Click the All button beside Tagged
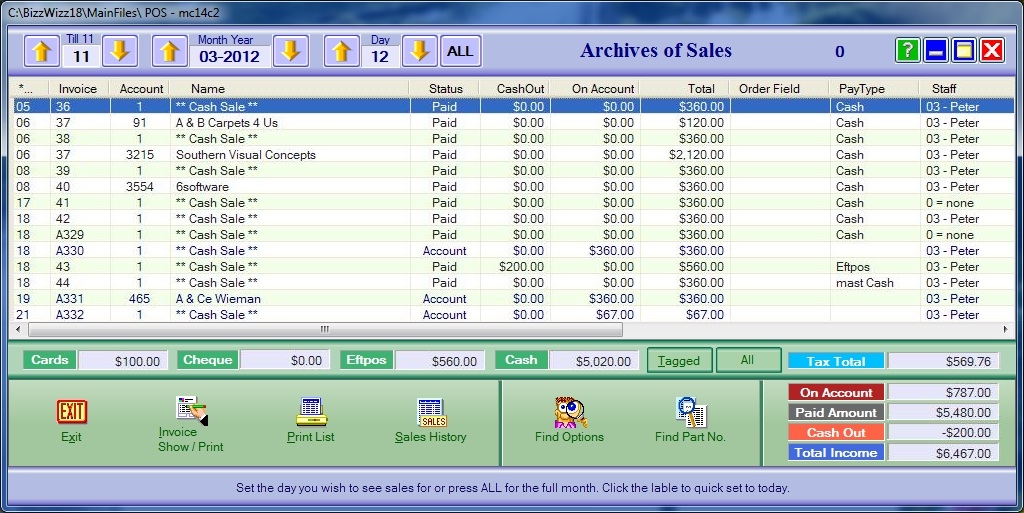 748,360
